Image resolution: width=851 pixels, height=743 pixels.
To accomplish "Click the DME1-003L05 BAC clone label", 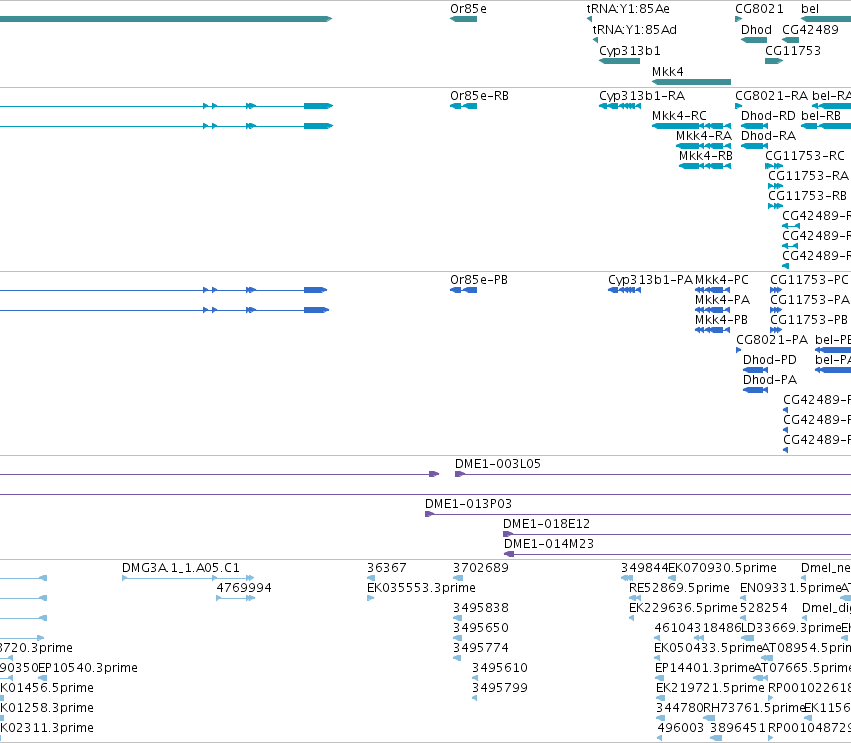I will [x=498, y=464].
